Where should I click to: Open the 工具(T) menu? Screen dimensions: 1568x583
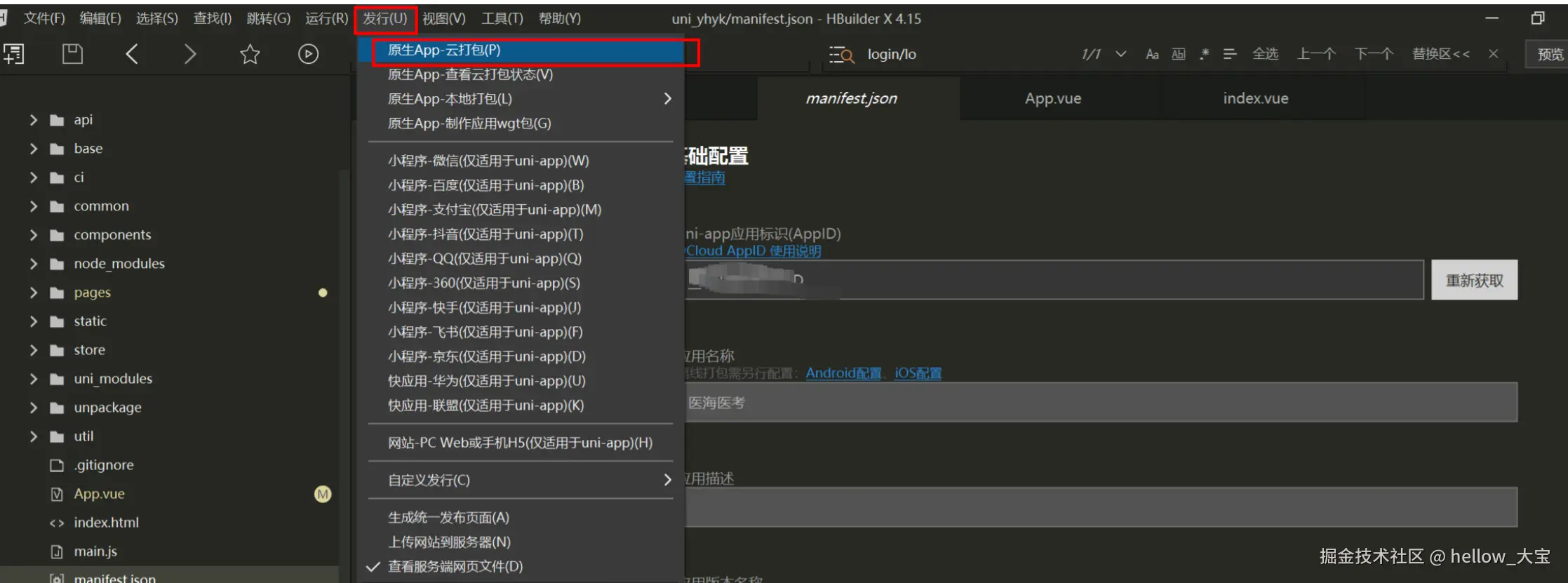click(502, 18)
